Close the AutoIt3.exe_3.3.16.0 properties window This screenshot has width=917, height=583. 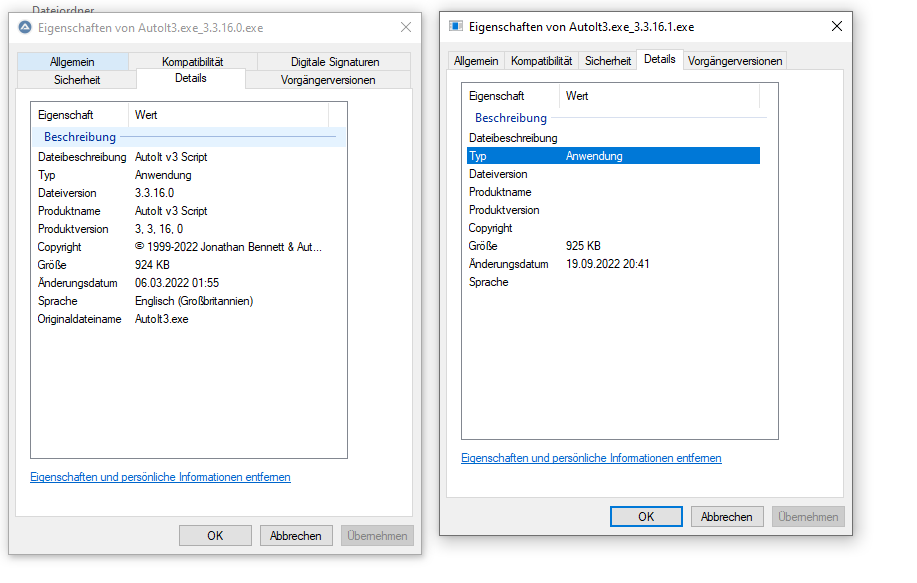404,28
